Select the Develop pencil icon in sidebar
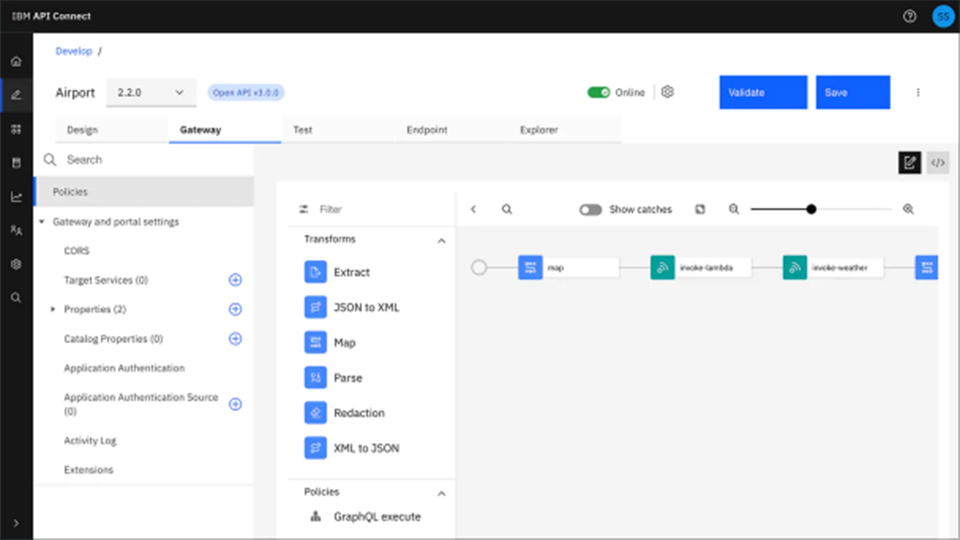Image resolution: width=960 pixels, height=540 pixels. pos(17,95)
